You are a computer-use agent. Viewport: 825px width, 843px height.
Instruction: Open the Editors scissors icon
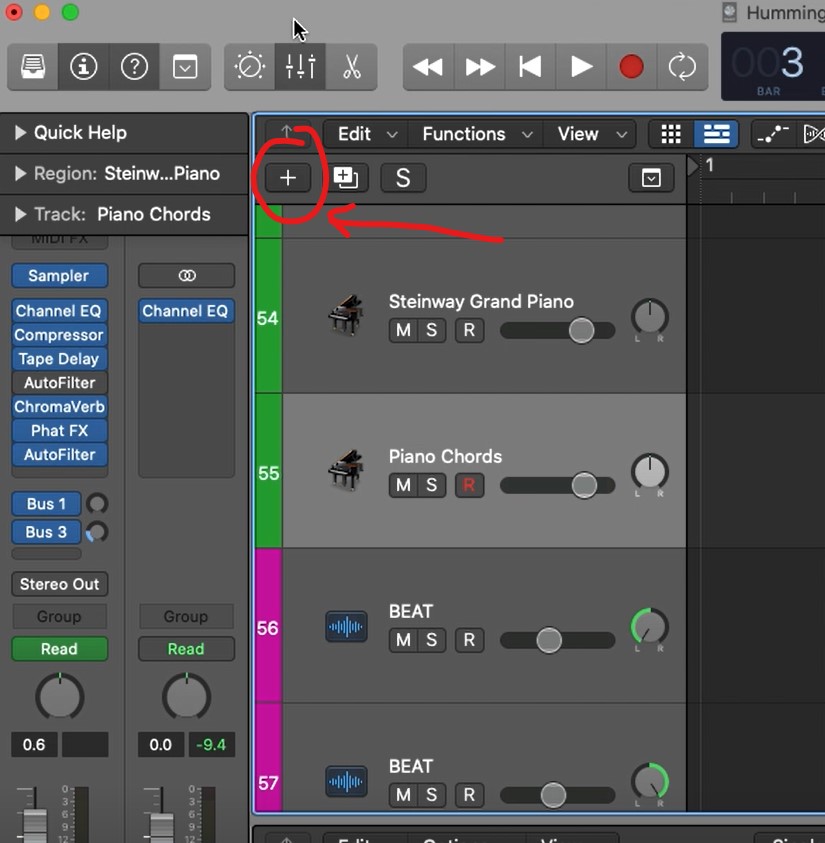pos(351,67)
